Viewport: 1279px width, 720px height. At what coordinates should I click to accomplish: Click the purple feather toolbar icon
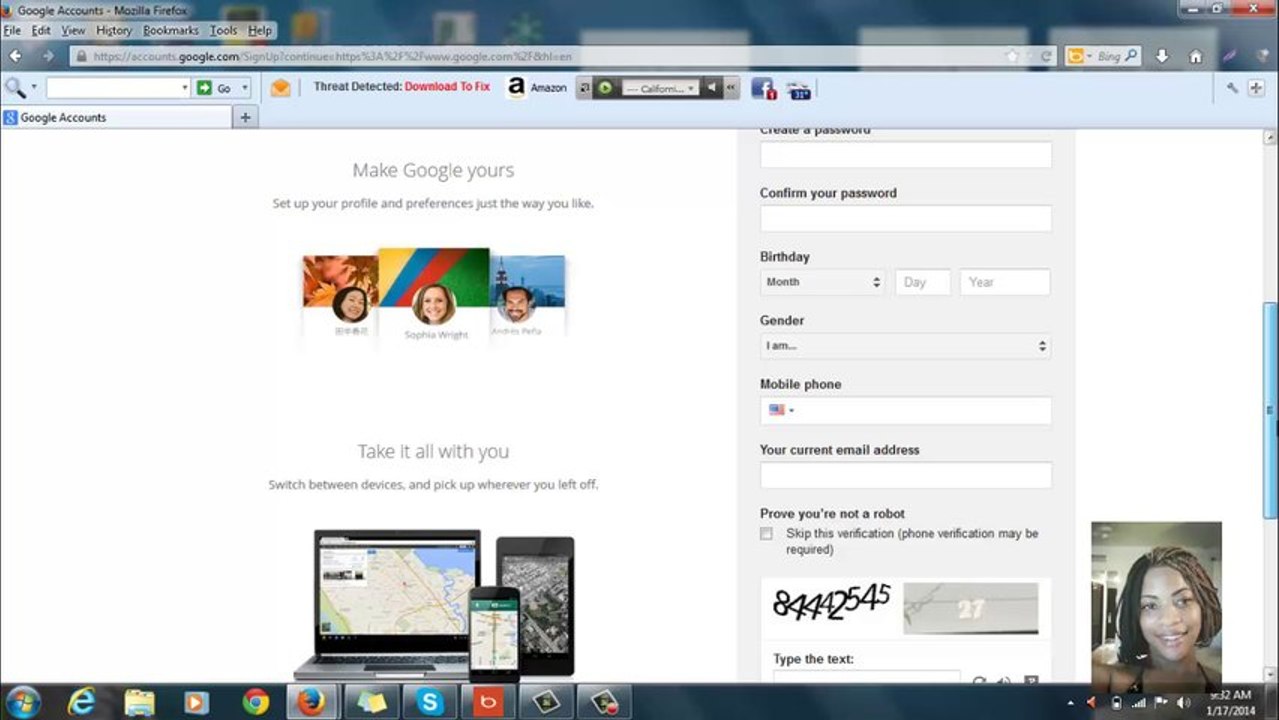pyautogui.click(x=1230, y=56)
